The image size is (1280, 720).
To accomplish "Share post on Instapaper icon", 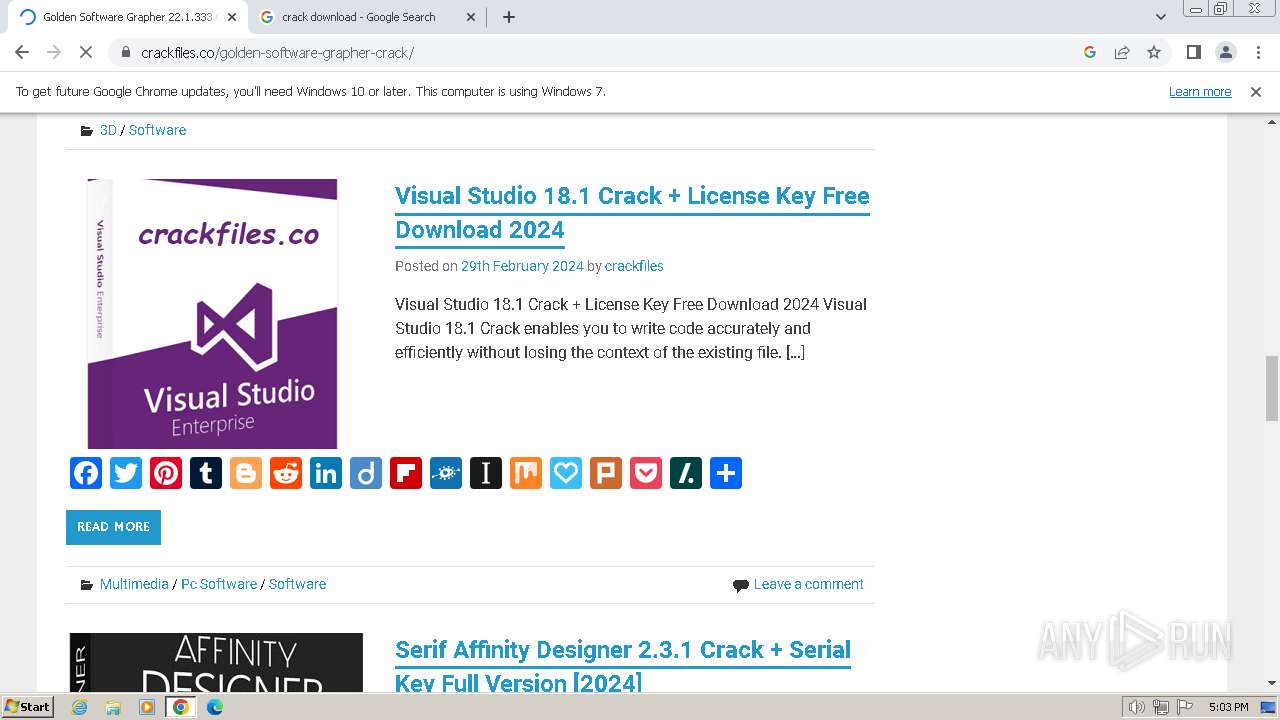I will 486,473.
